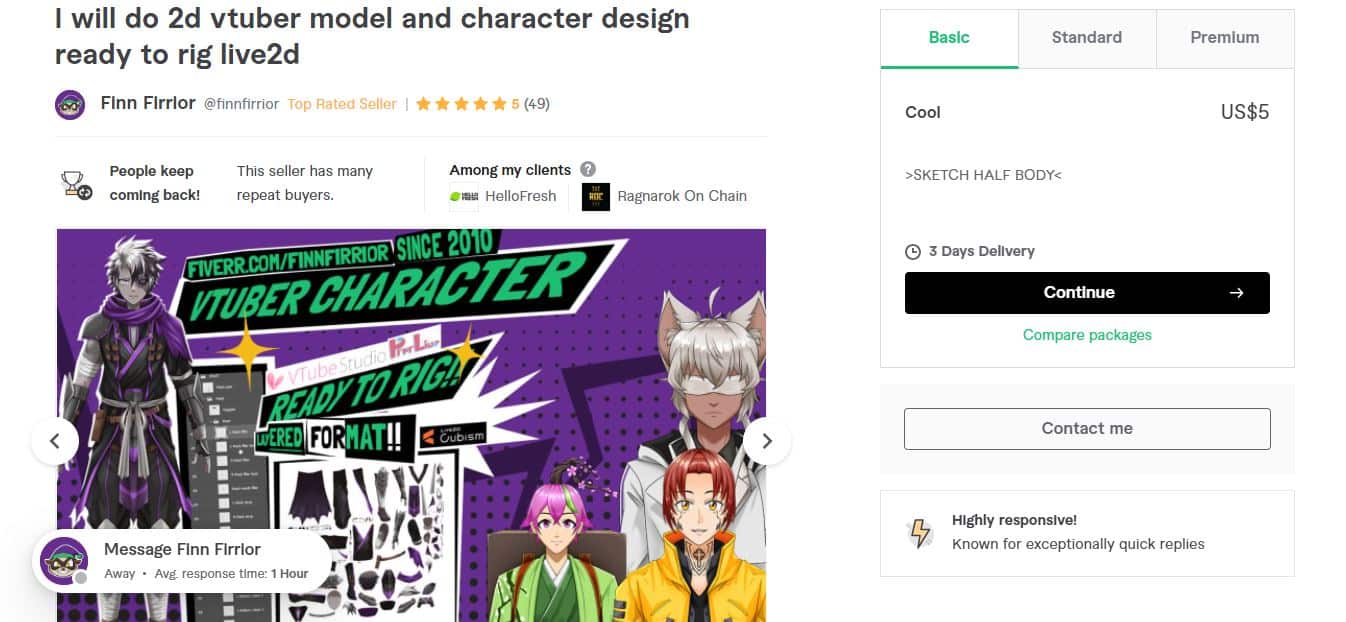This screenshot has width=1346, height=622.
Task: Click the Ragnarok On Chain client logo
Action: point(595,196)
